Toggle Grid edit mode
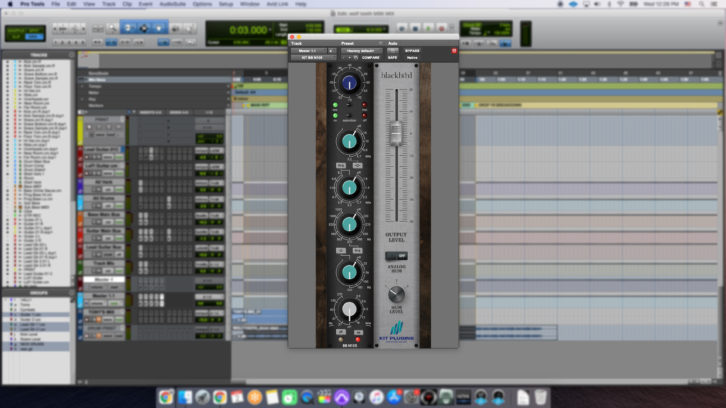This screenshot has height=408, width=726. pyautogui.click(x=34, y=37)
